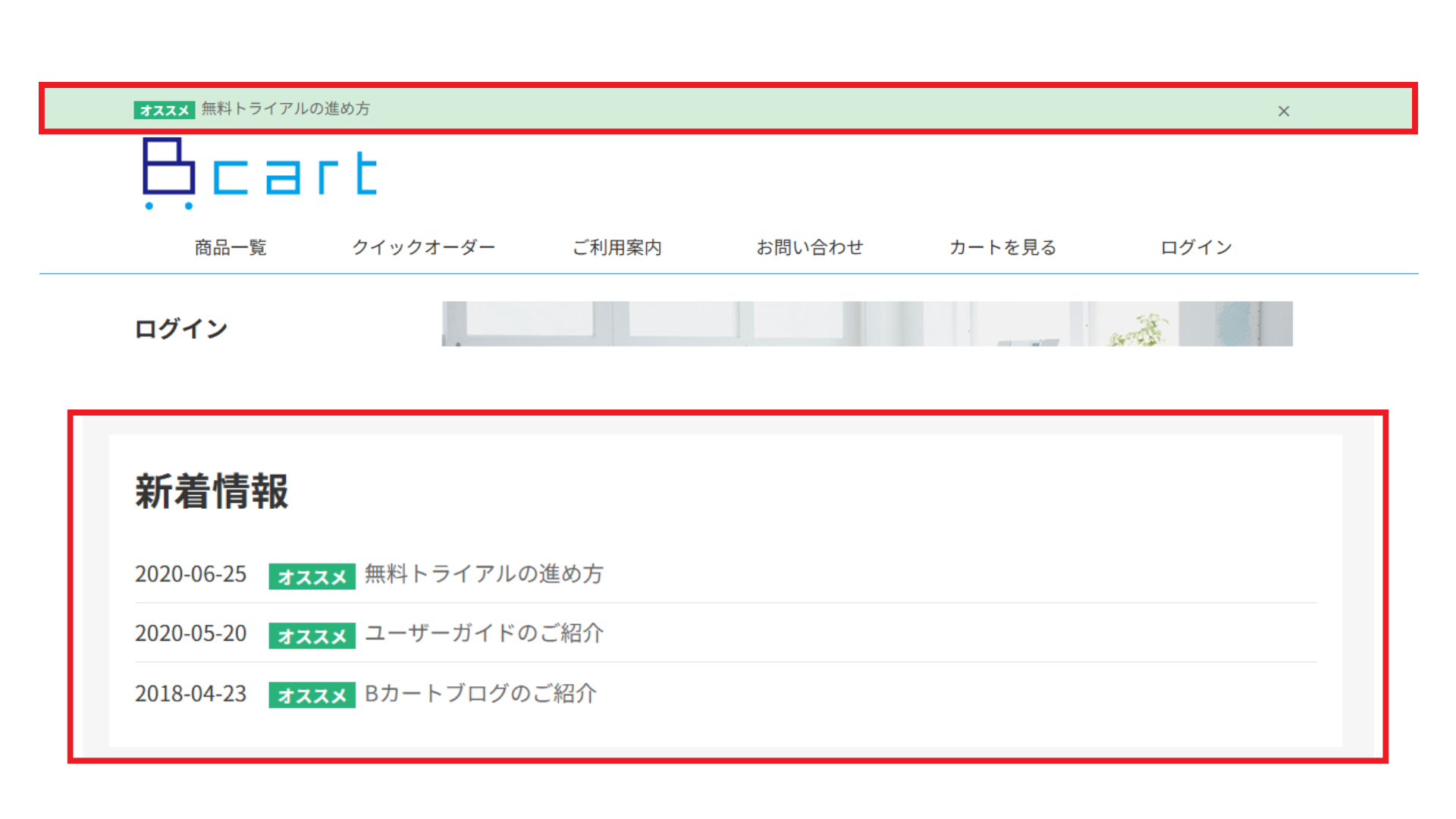Click the office banner image
This screenshot has height=819, width=1456.
867,324
